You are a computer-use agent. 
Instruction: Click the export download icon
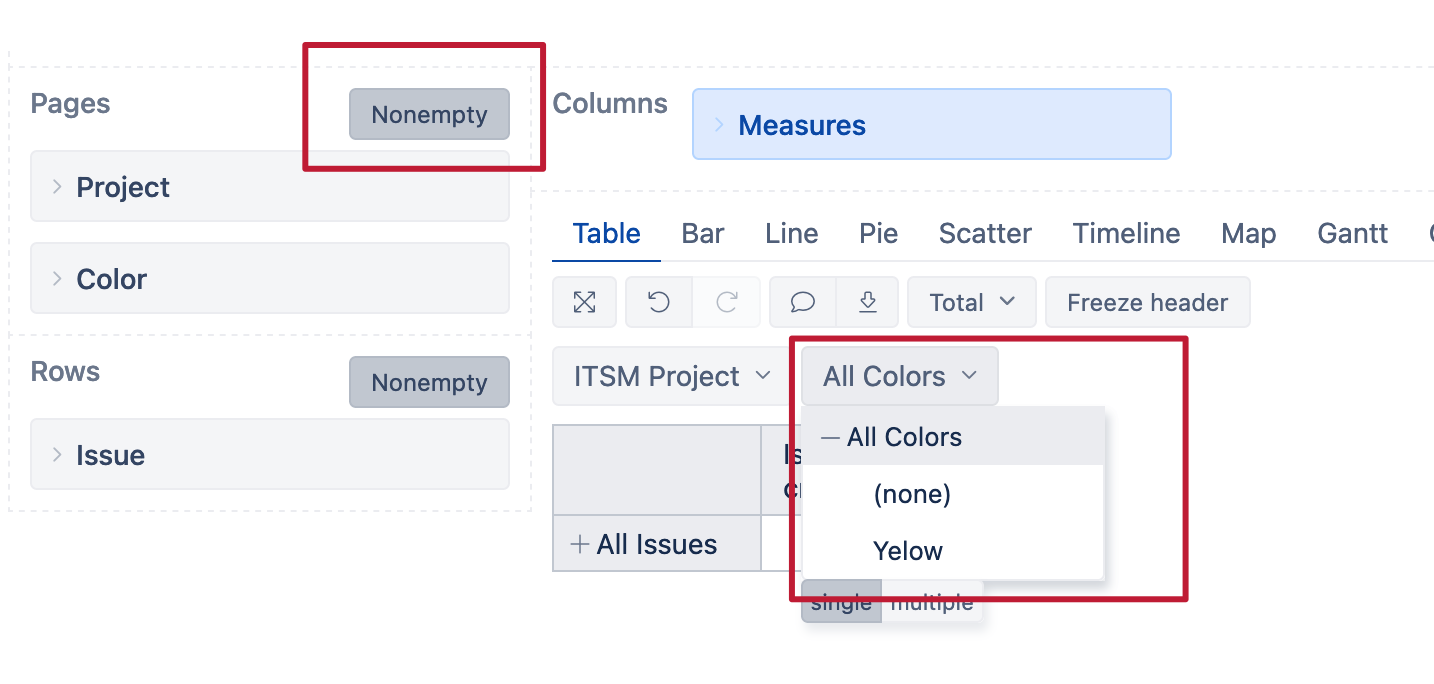point(867,302)
